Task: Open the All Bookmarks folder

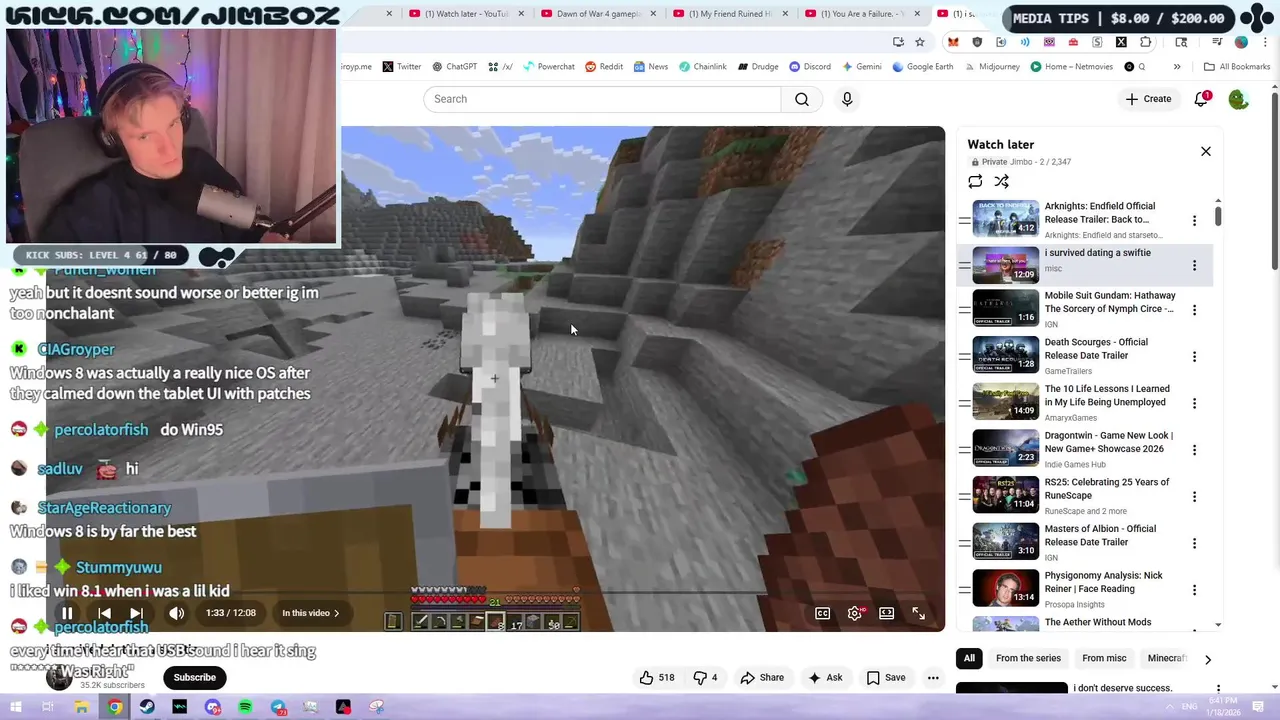Action: click(1237, 67)
